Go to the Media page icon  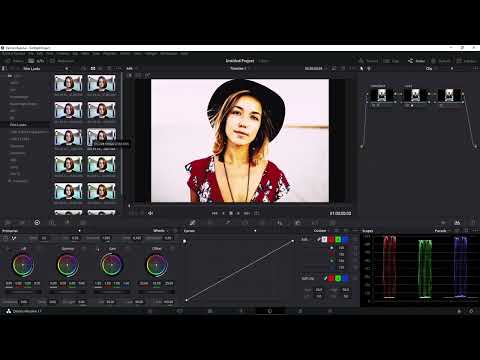[150, 311]
